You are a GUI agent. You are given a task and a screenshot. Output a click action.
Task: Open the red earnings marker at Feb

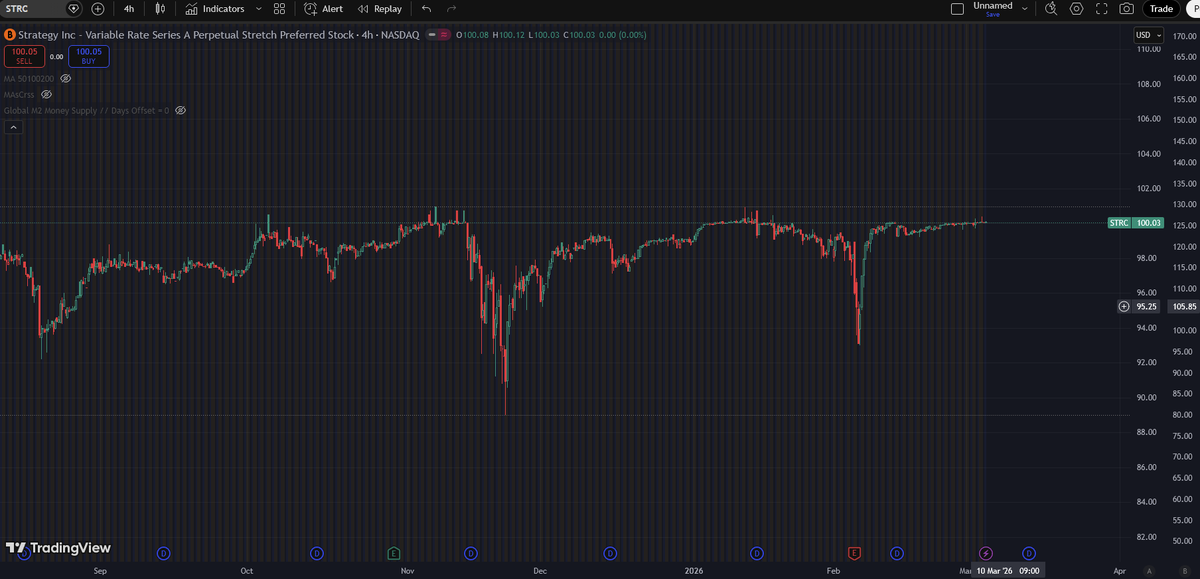click(x=854, y=552)
